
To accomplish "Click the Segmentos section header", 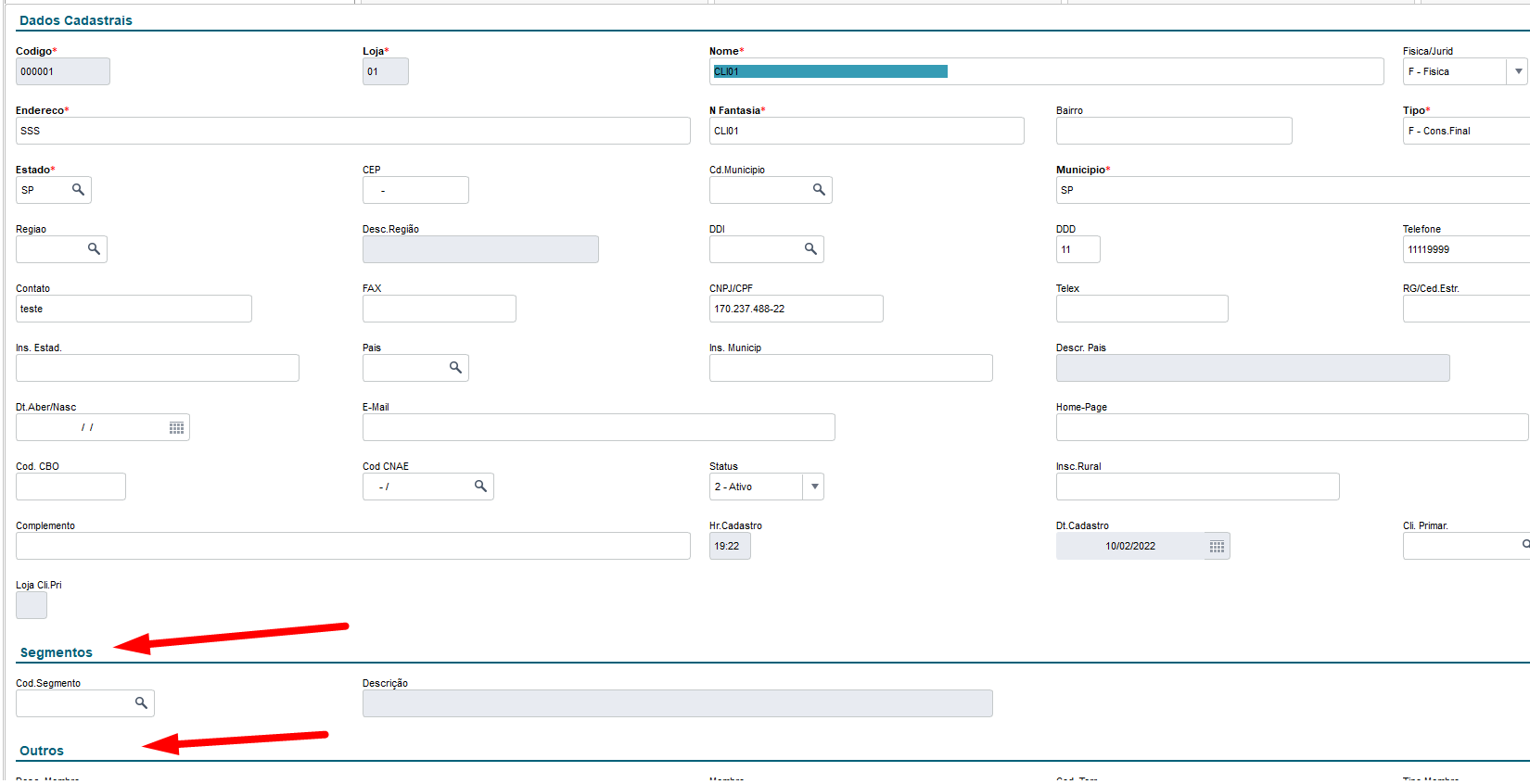I will pos(57,652).
